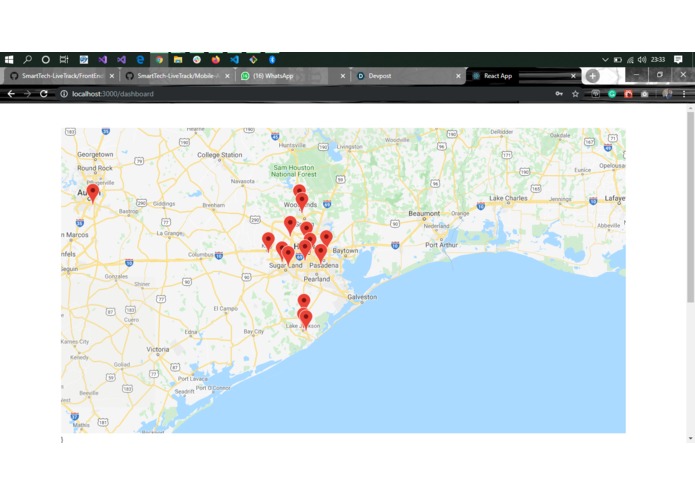Switch to Firefox on the taskbar
This screenshot has width=695, height=494.
tap(216, 59)
